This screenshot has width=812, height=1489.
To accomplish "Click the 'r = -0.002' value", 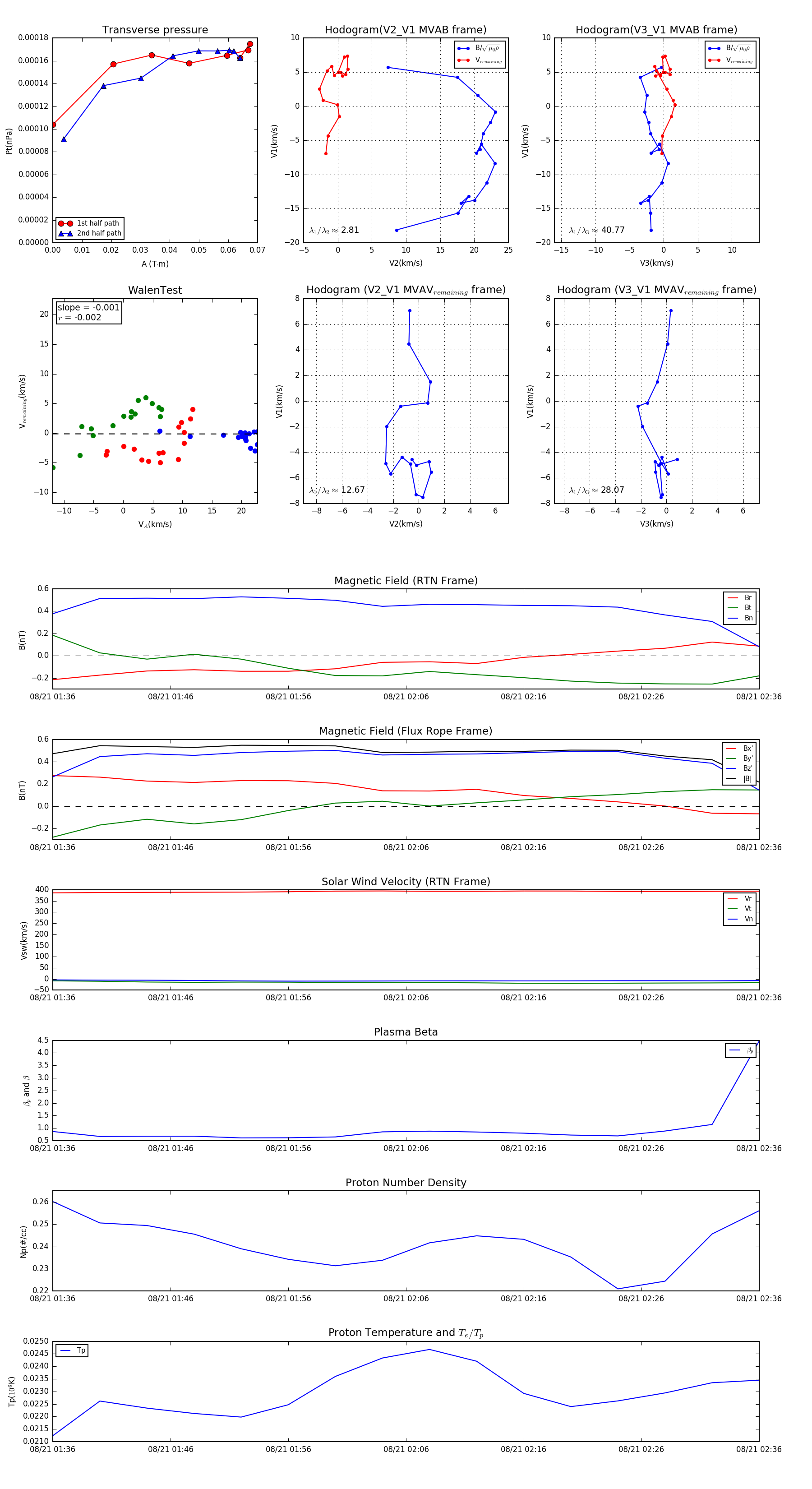I will point(79,317).
